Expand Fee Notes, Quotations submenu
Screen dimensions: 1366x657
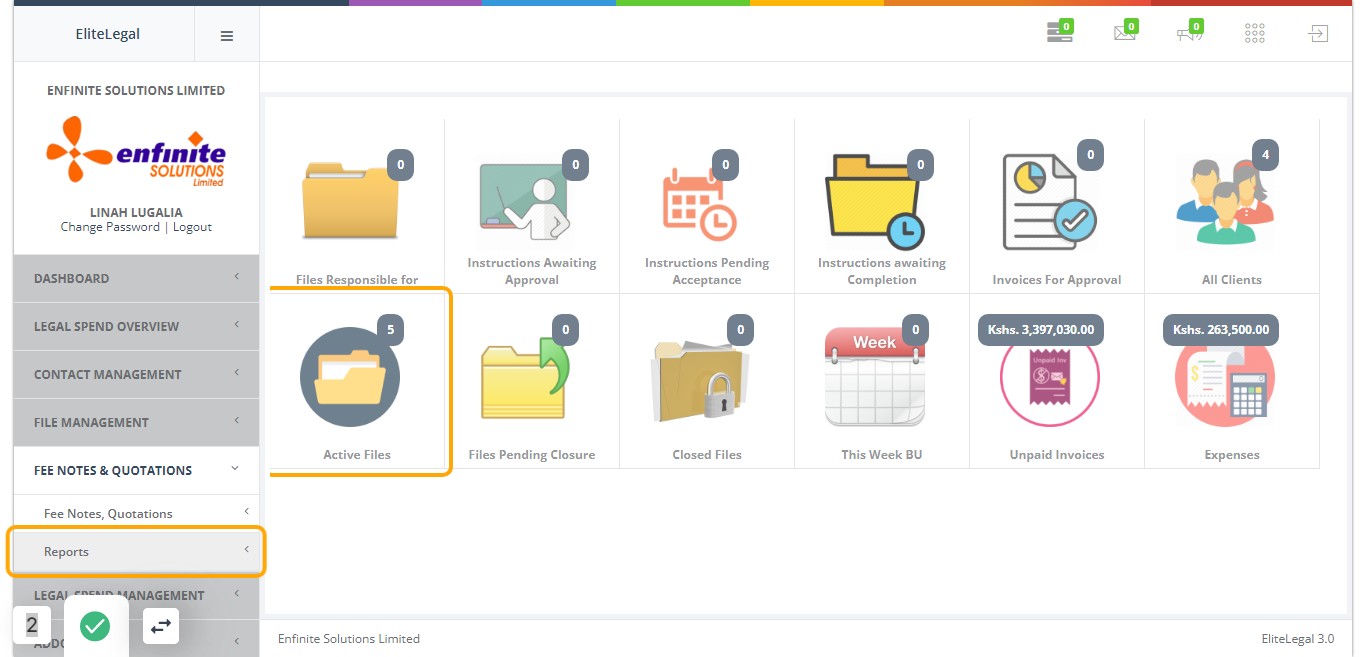136,513
